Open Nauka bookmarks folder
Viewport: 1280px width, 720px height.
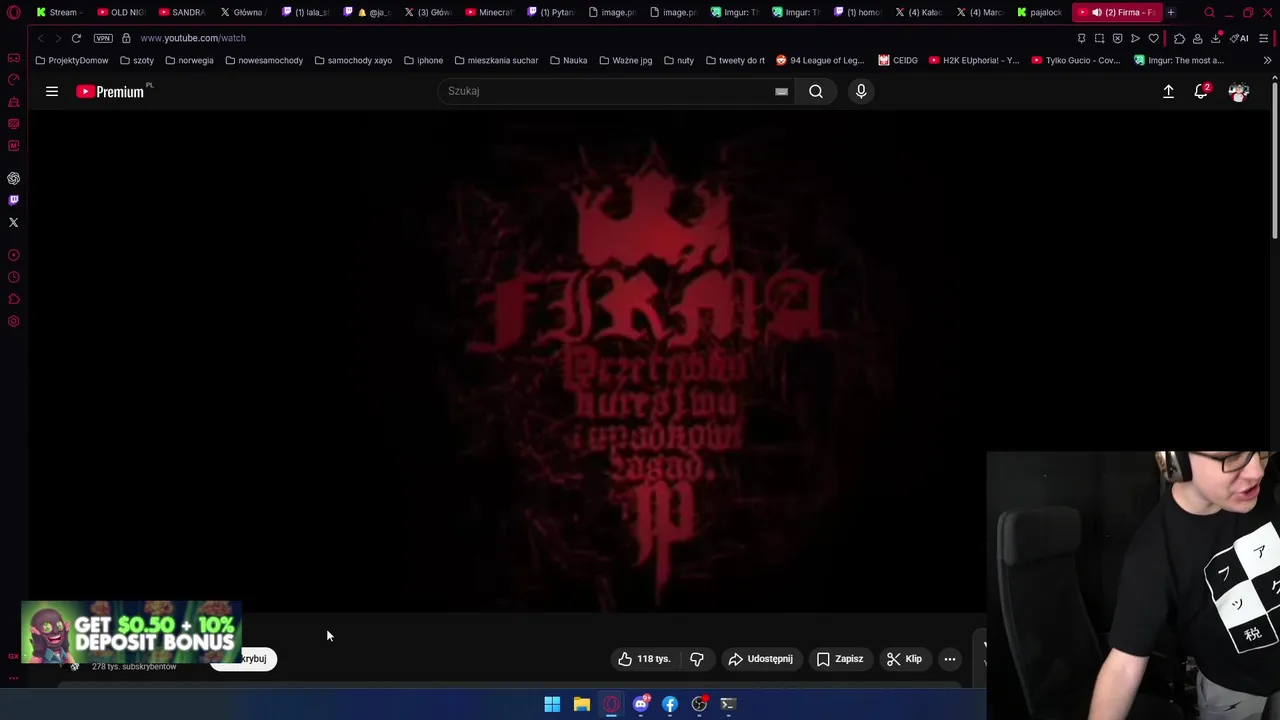[x=568, y=60]
